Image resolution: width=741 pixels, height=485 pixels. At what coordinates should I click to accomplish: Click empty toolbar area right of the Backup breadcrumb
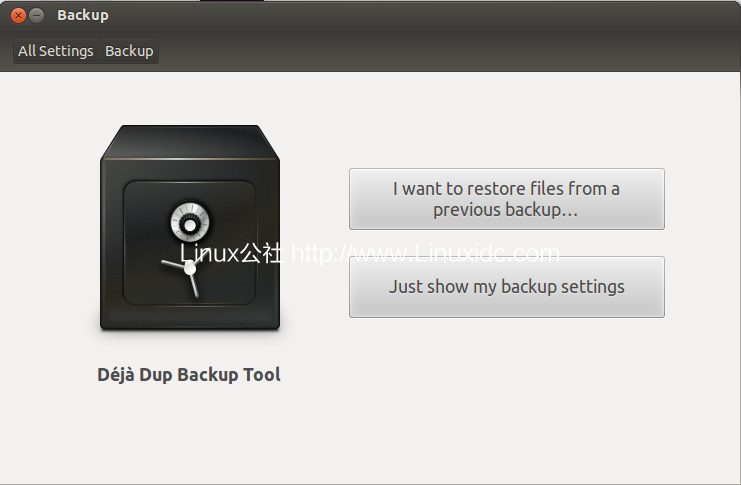pos(450,51)
